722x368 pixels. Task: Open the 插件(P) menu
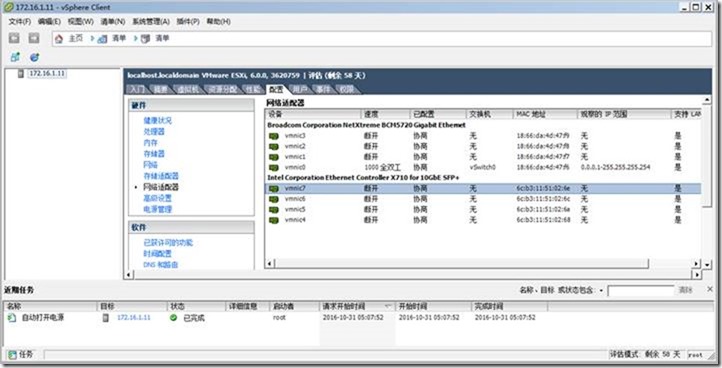(188, 22)
